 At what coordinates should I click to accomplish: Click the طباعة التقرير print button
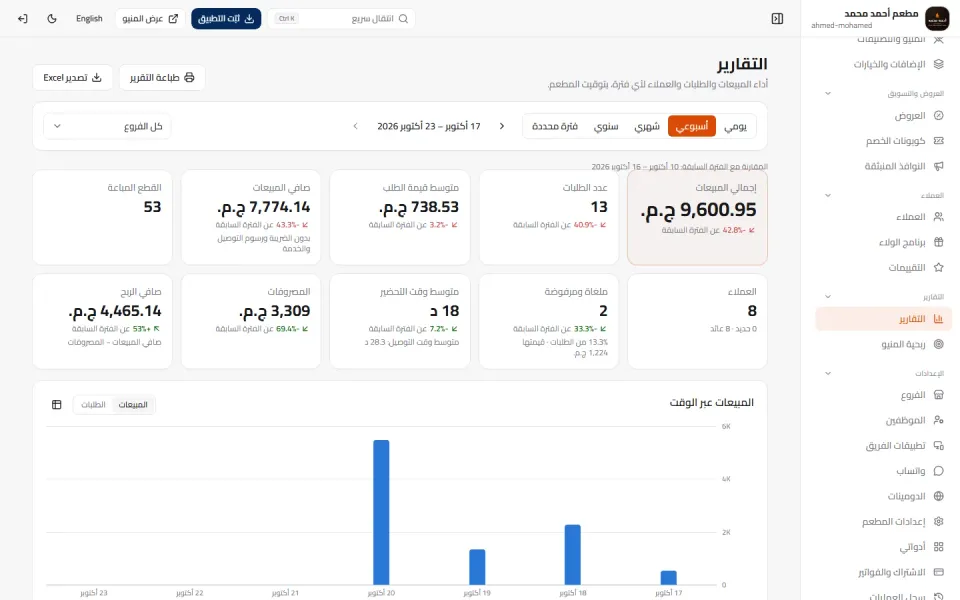(x=162, y=78)
